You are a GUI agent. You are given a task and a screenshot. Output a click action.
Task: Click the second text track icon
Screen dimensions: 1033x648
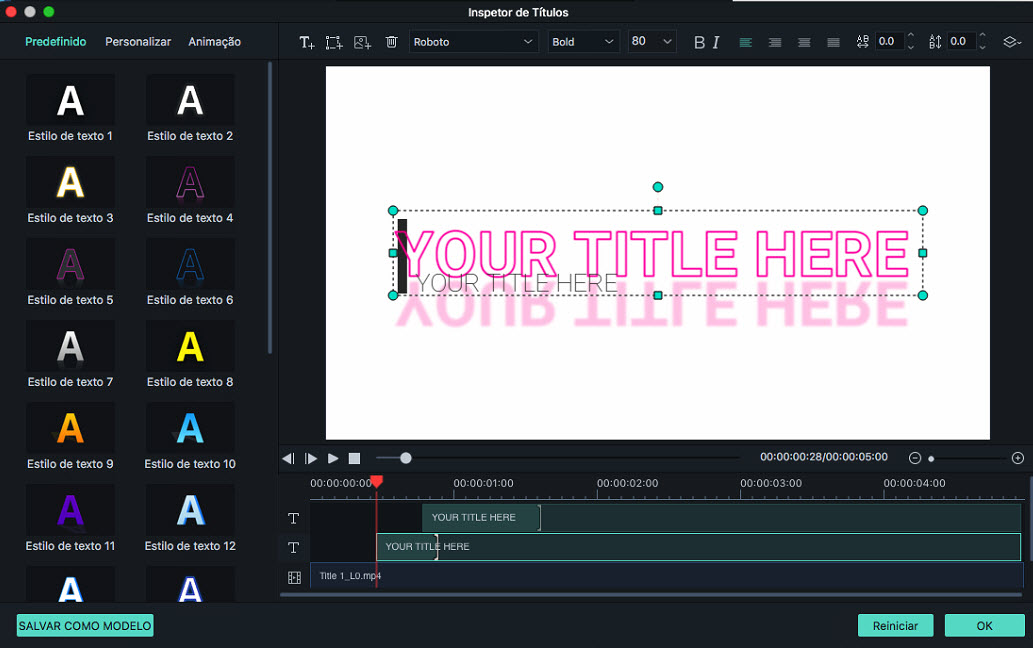pos(294,547)
